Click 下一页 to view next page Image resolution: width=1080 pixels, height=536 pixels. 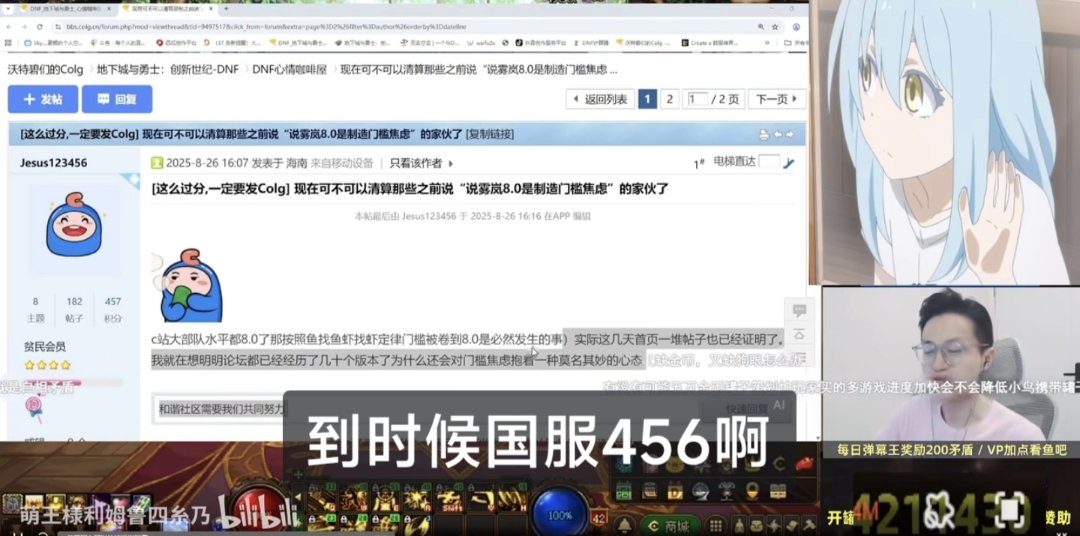point(776,99)
